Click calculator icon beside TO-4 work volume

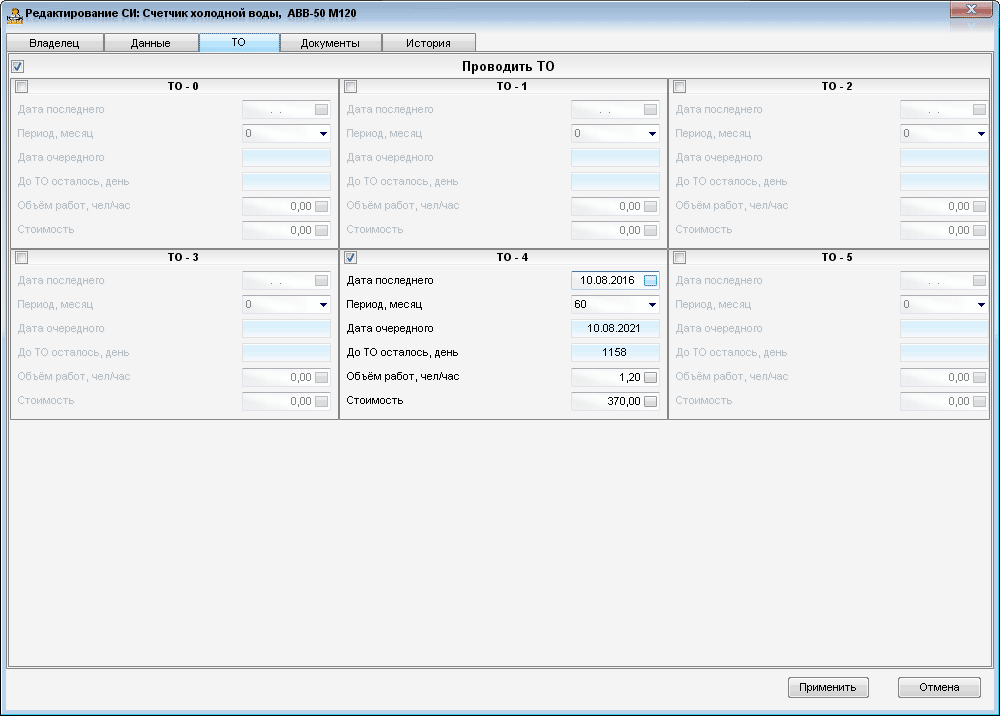tap(651, 377)
